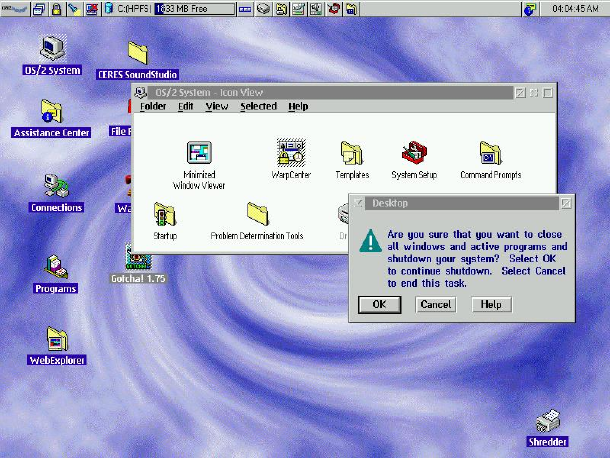Open the Desktop dialog system menu icon
Viewport: 610px width, 458px height.
(358, 203)
